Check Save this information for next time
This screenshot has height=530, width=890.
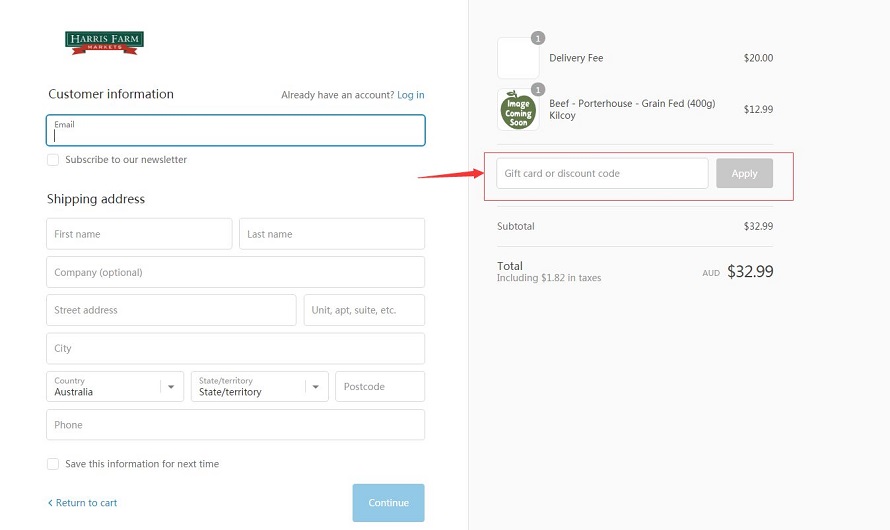point(53,464)
